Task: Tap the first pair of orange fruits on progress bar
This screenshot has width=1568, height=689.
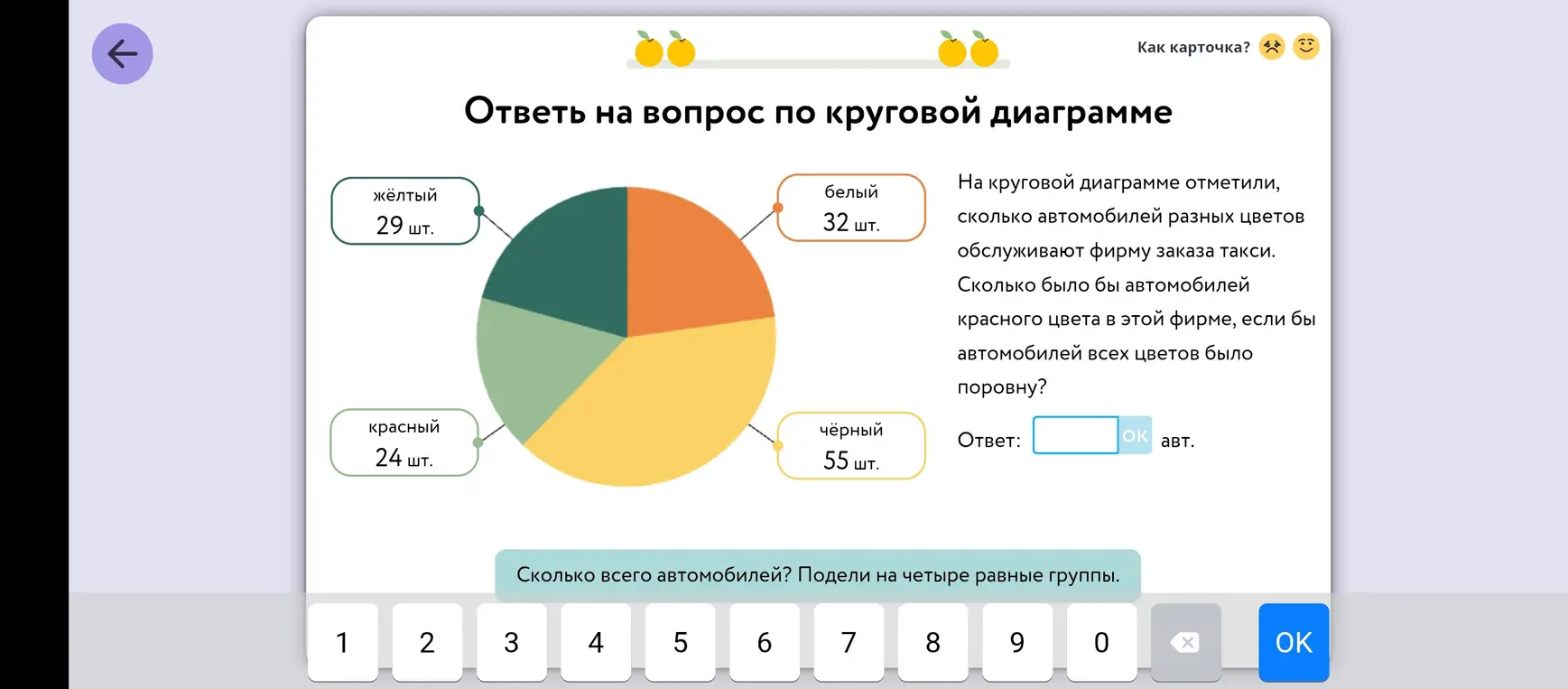Action: pyautogui.click(x=664, y=49)
